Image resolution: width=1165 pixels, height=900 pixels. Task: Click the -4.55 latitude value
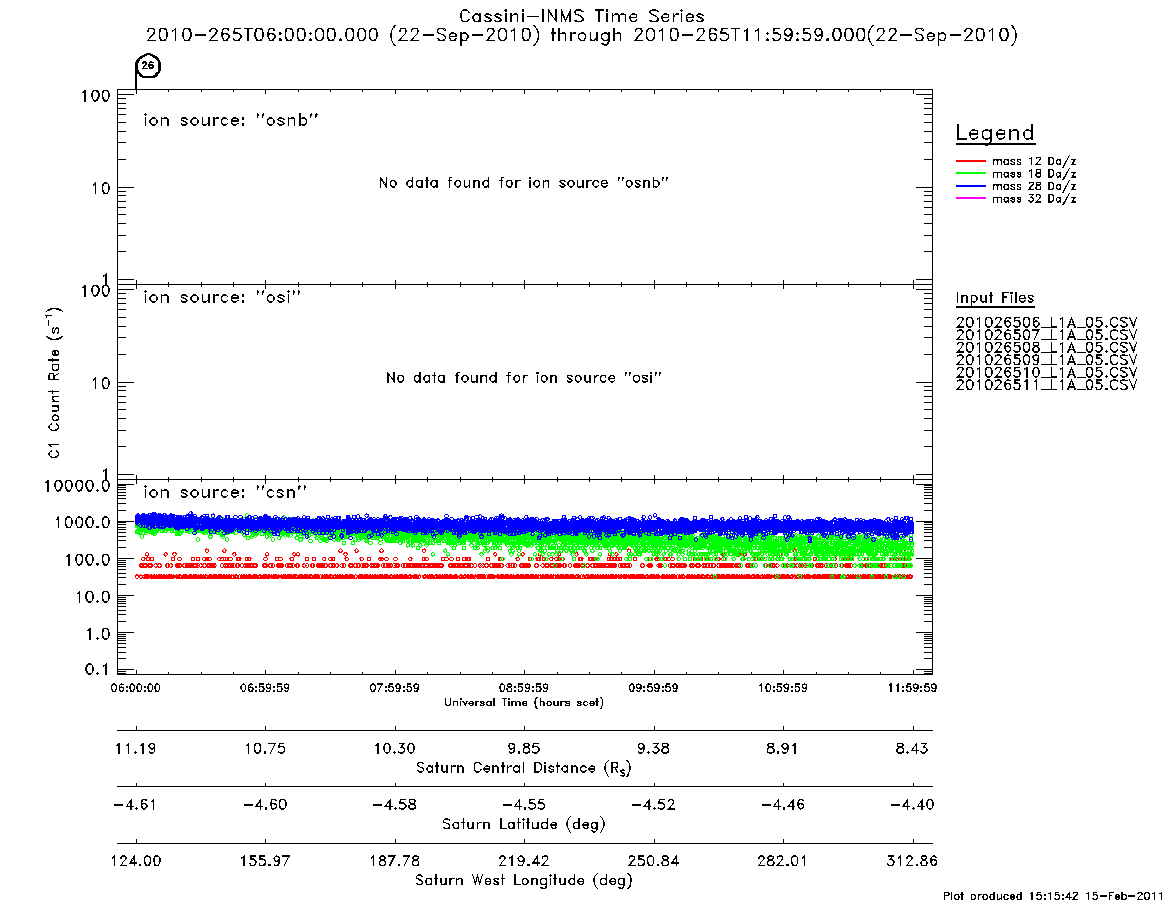pyautogui.click(x=524, y=805)
